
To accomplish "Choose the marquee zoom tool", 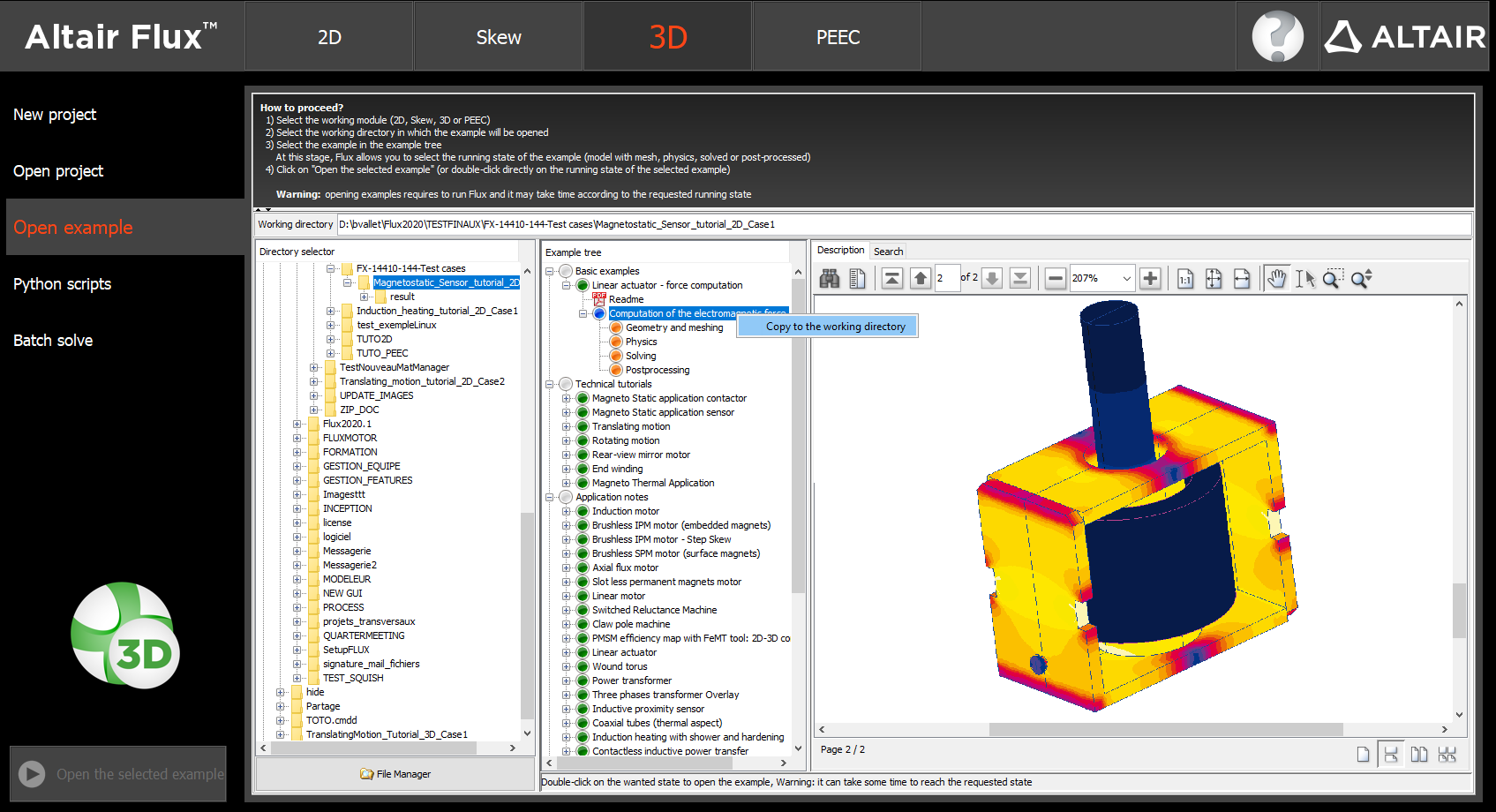I will tap(1332, 279).
